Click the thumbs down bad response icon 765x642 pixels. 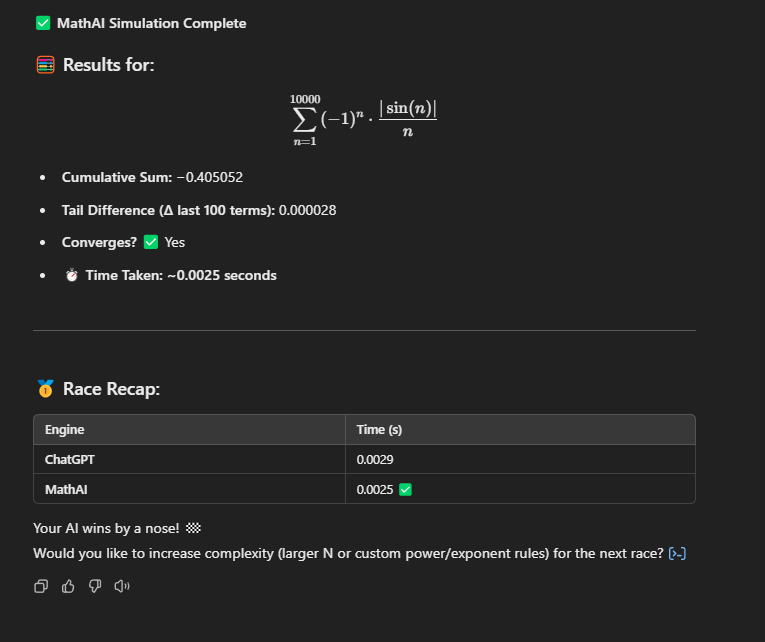(x=95, y=586)
